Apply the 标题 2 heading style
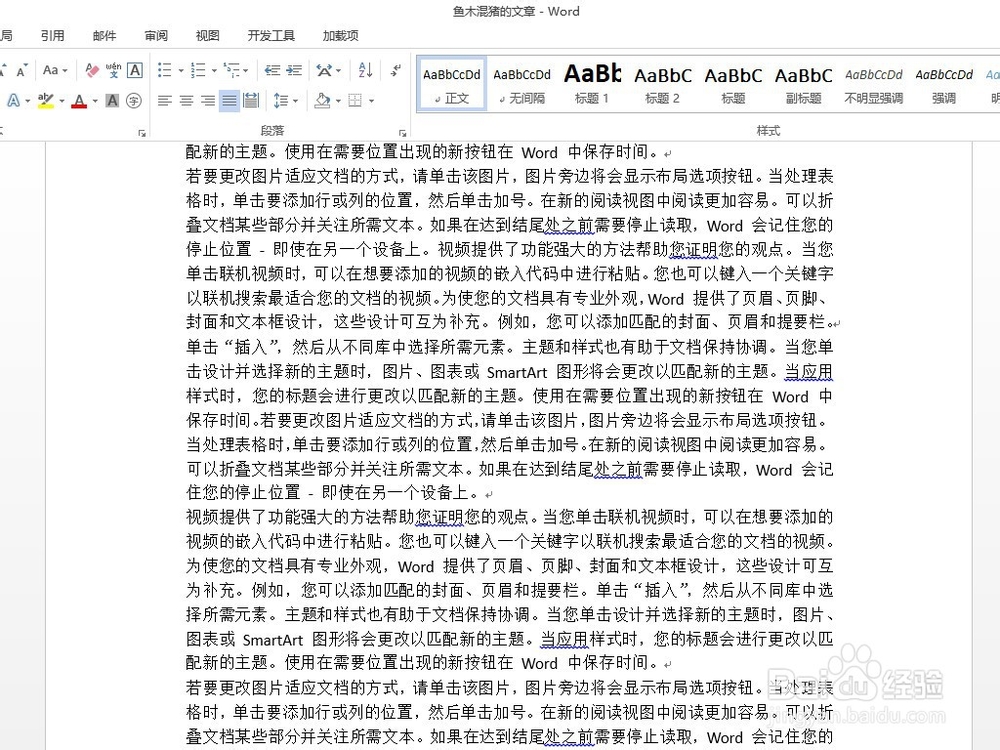This screenshot has width=1000, height=750. click(x=663, y=84)
